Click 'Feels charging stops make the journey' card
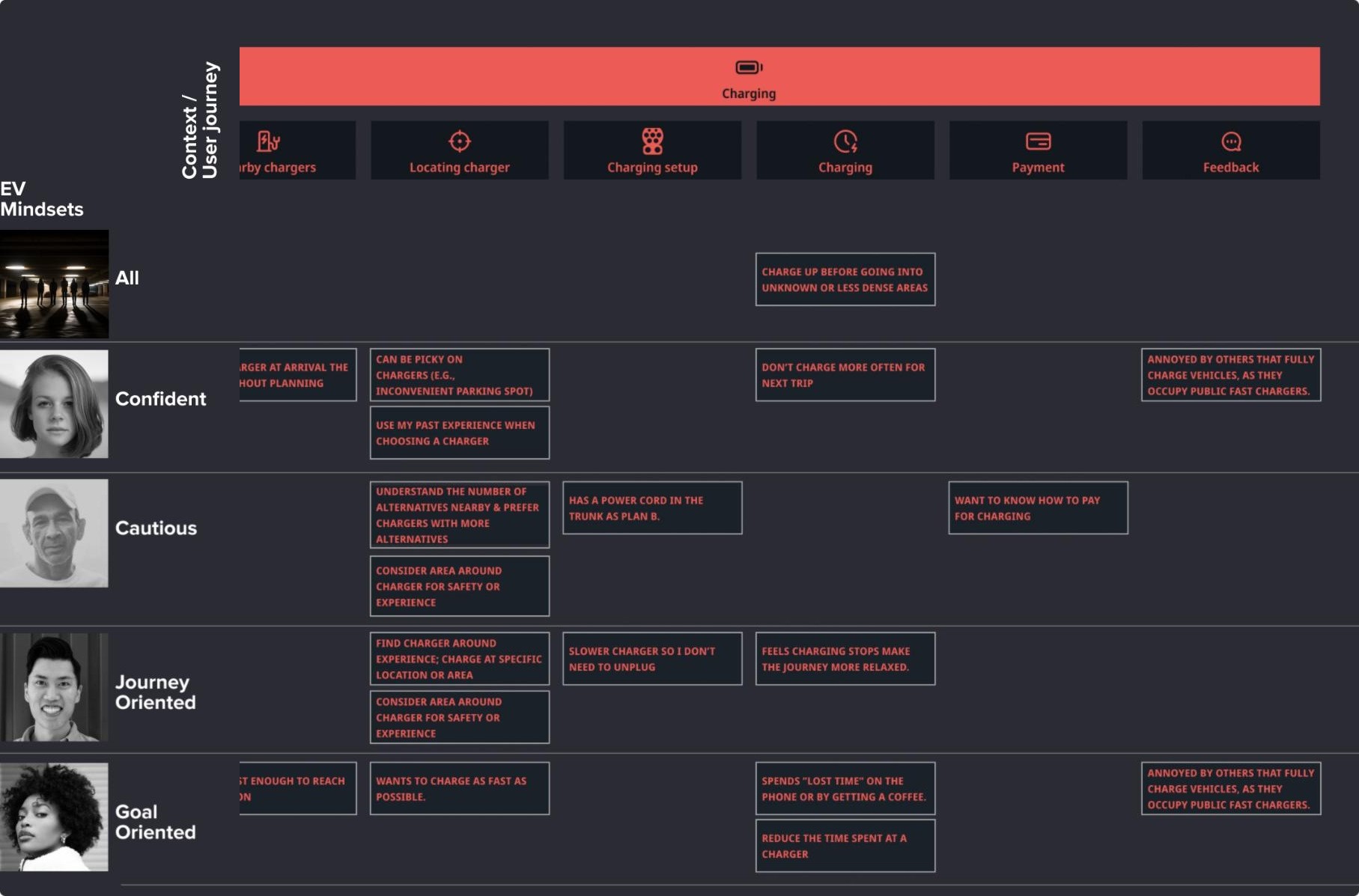The image size is (1359, 896). pyautogui.click(x=845, y=659)
